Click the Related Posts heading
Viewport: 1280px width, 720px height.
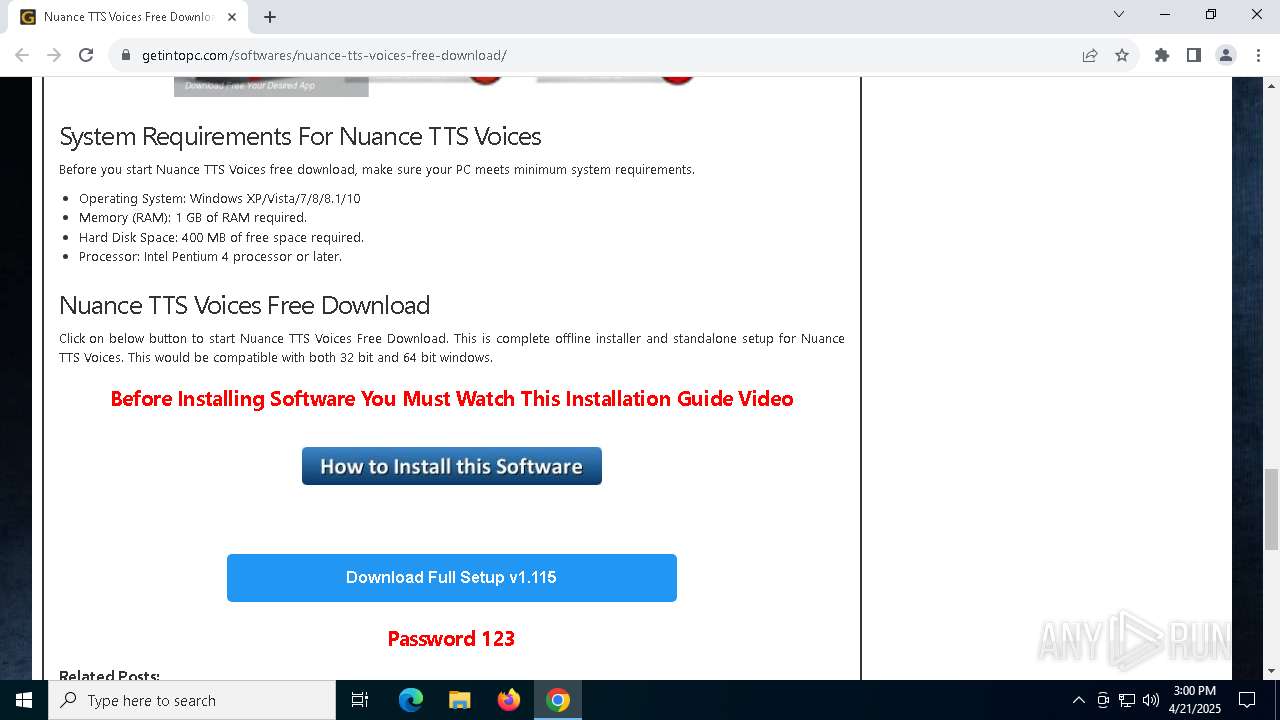tap(109, 676)
